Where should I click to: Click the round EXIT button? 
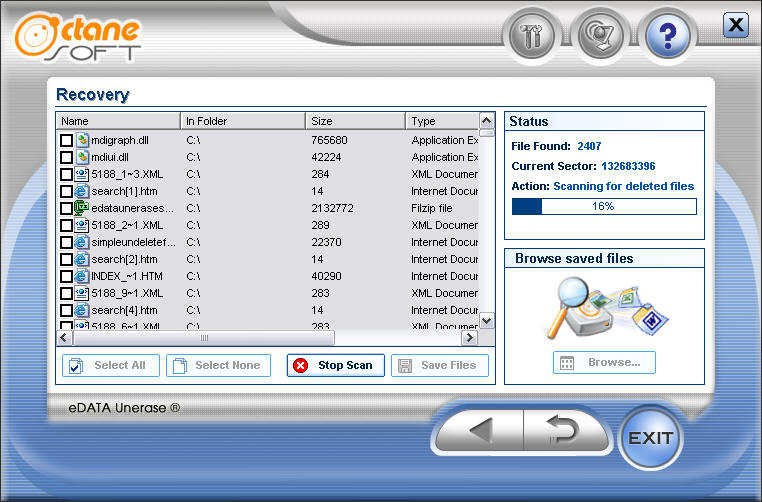click(x=651, y=438)
